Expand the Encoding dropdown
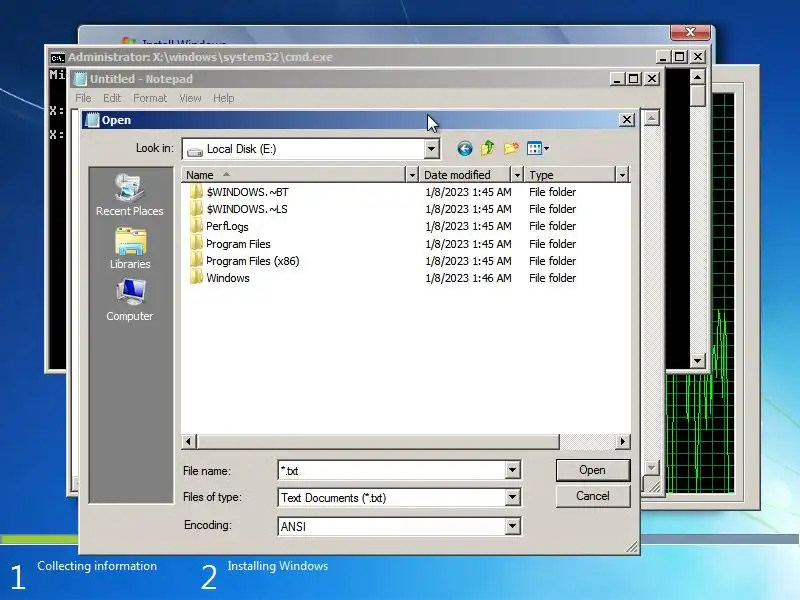Image resolution: width=800 pixels, height=600 pixels. 512,526
